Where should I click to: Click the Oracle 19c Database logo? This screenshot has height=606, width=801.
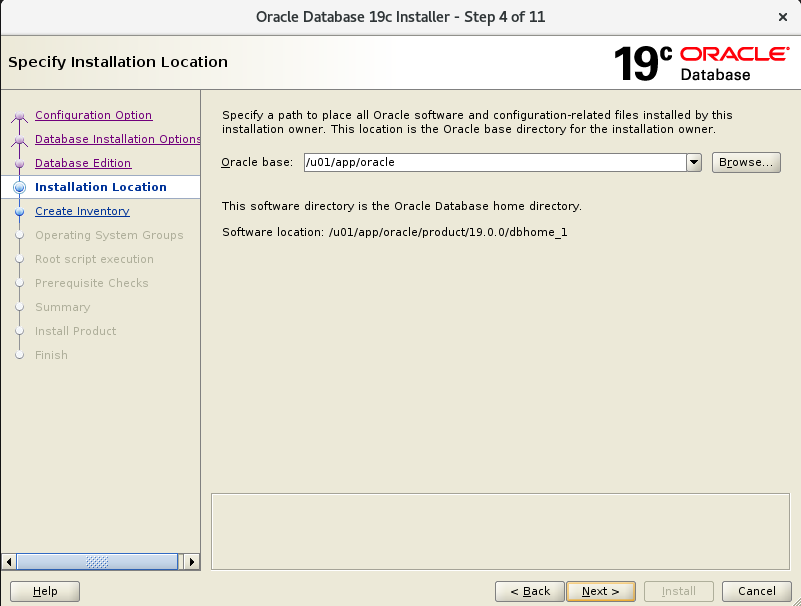(701, 63)
